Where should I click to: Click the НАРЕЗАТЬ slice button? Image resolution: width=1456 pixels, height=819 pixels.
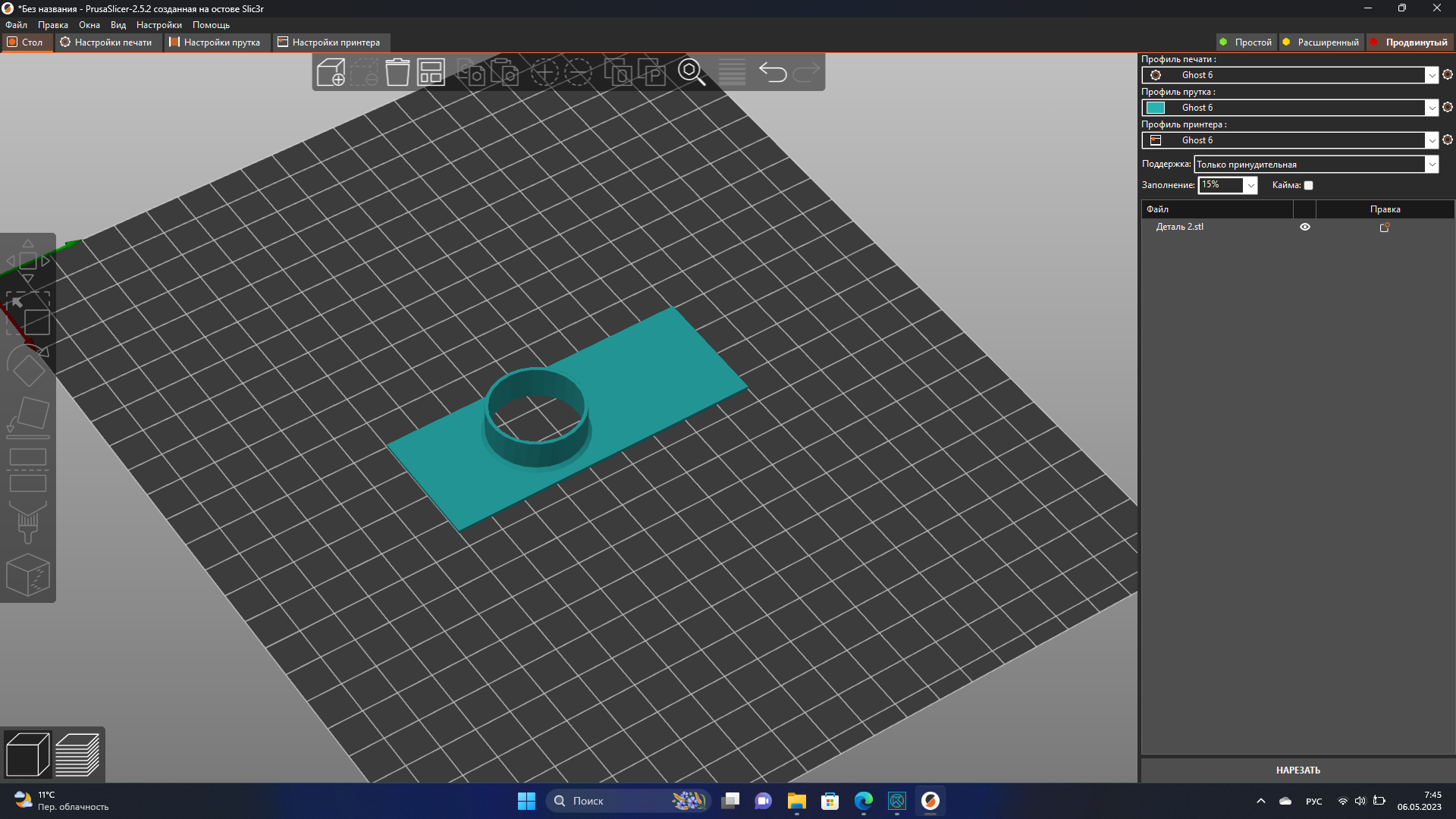pyautogui.click(x=1298, y=770)
